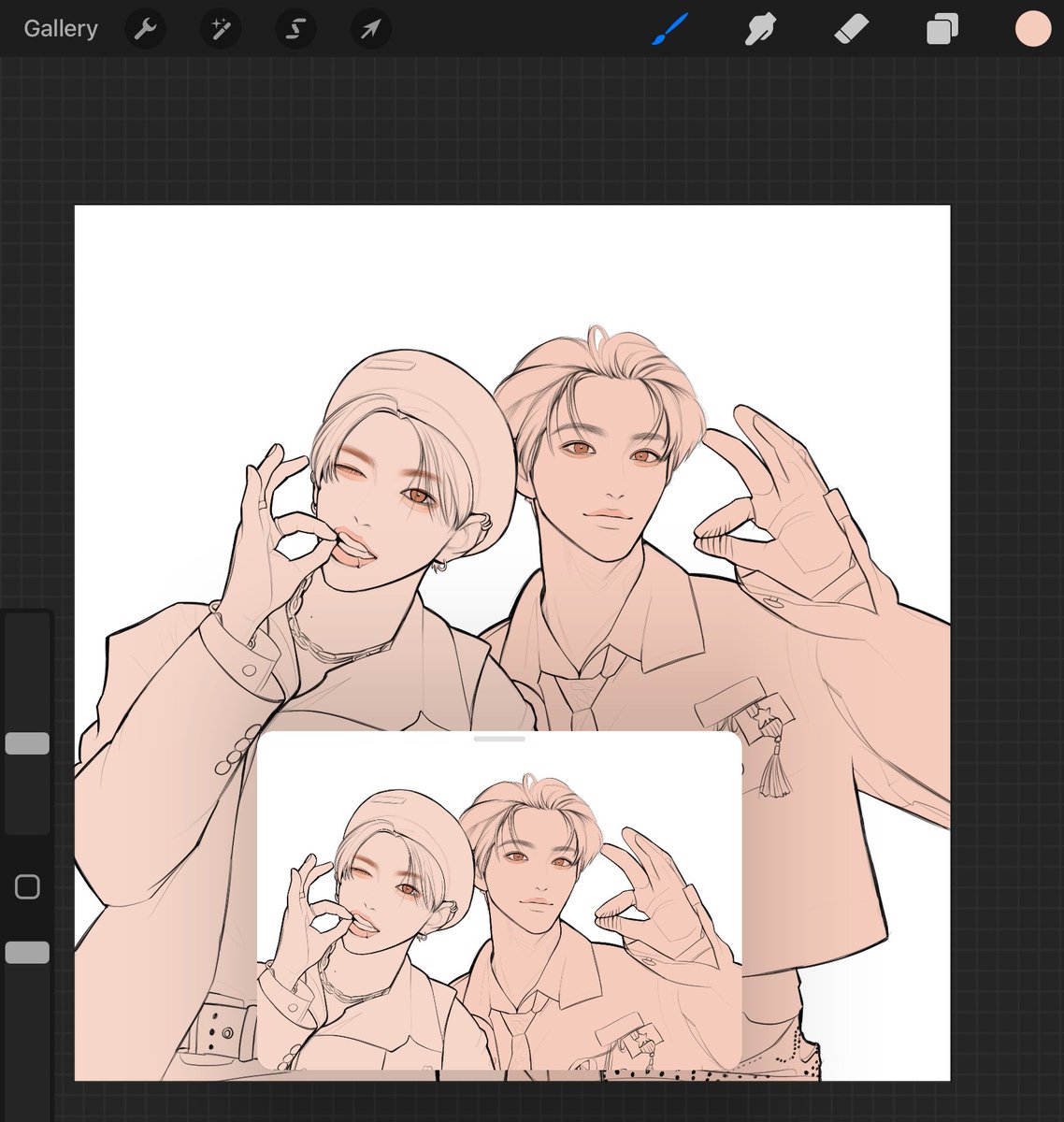Click the reference window drag handle

pyautogui.click(x=499, y=739)
